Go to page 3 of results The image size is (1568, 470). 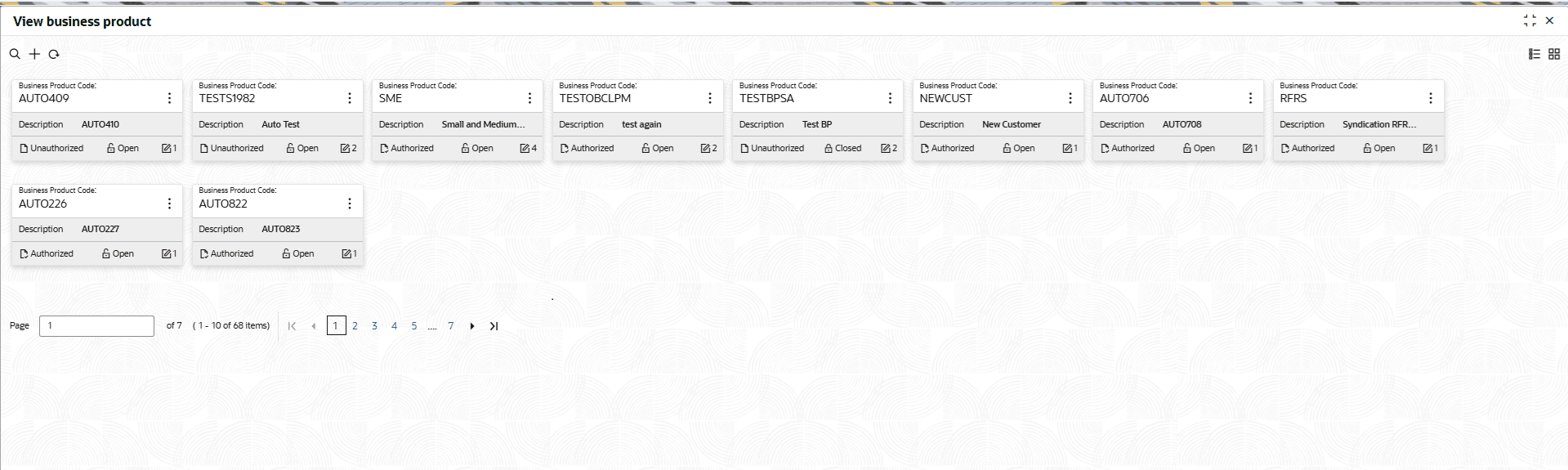374,326
